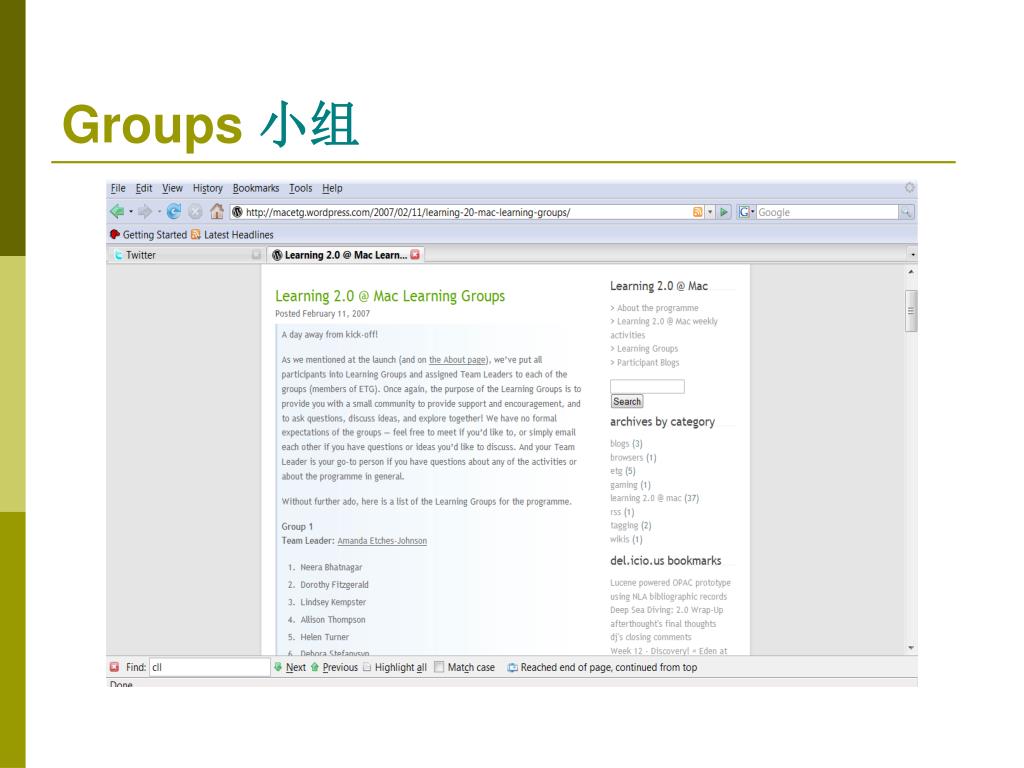The height and width of the screenshot is (768, 1024).
Task: Click the activity throbber icon beside the menu bar
Action: click(910, 188)
